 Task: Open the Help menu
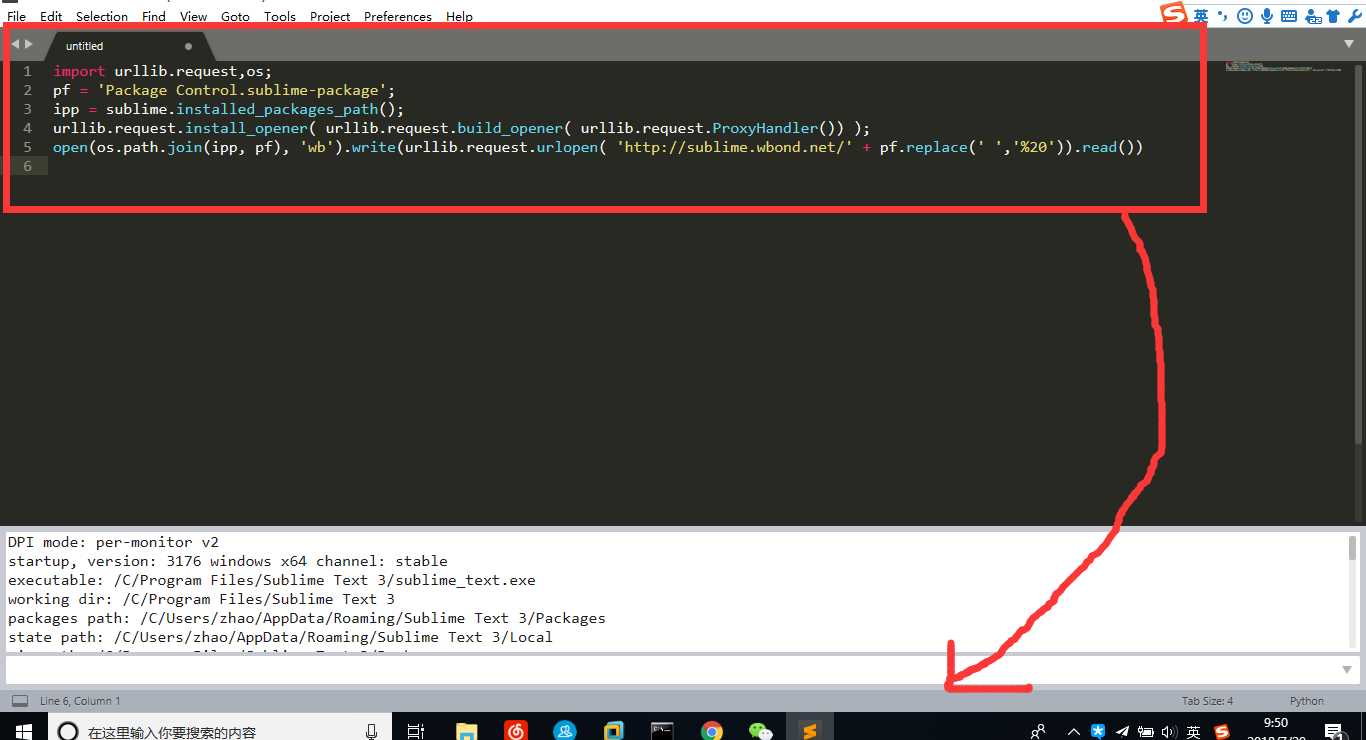(x=459, y=16)
